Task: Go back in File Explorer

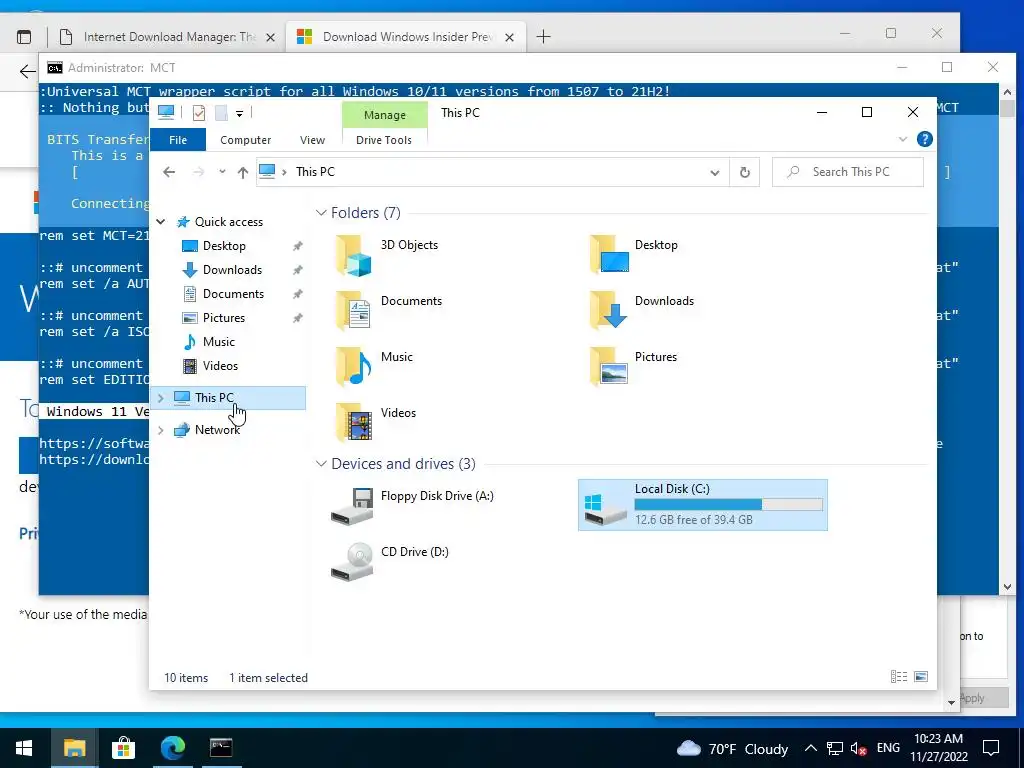Action: coord(169,172)
